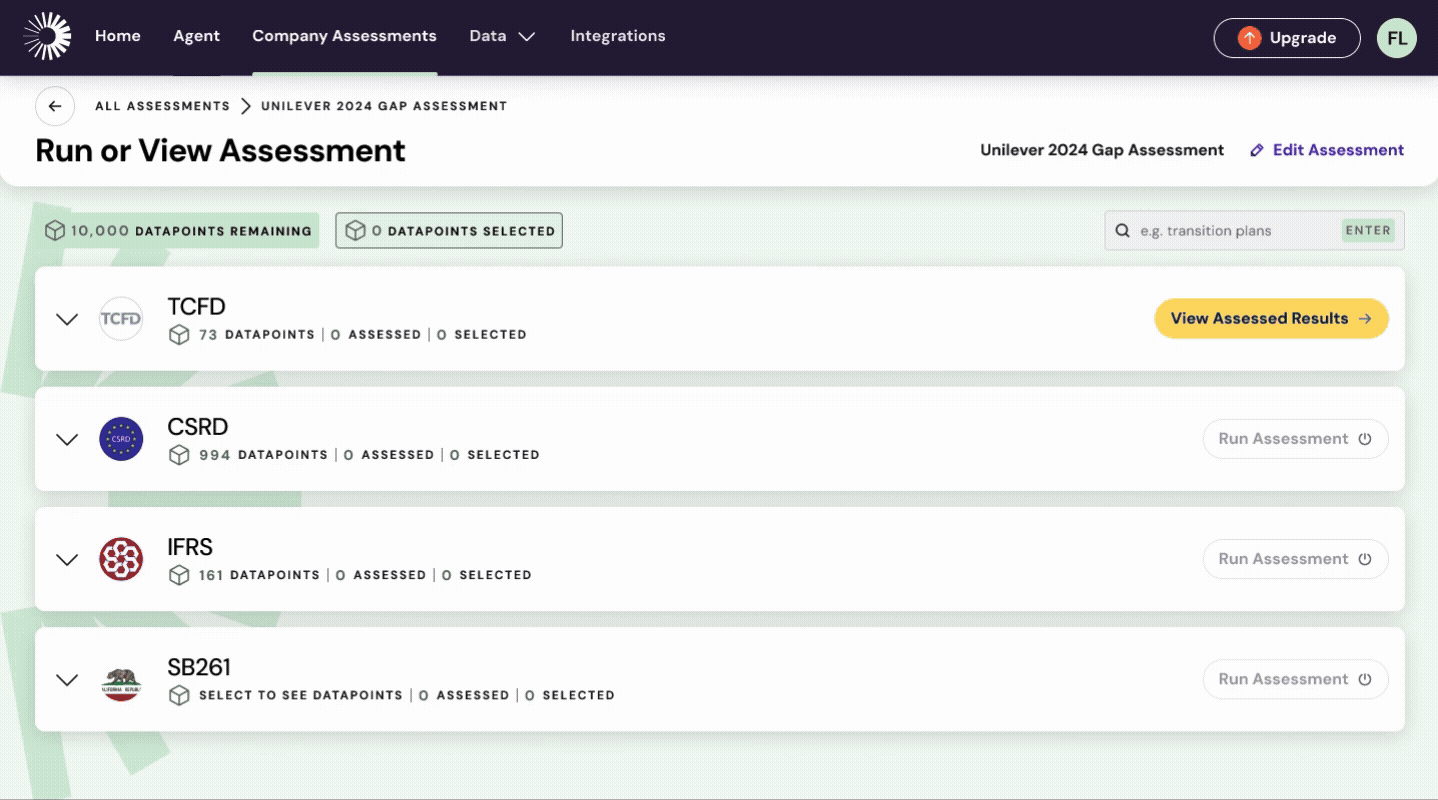The height and width of the screenshot is (800, 1438).
Task: Click View Assessed Results button
Action: (1271, 318)
